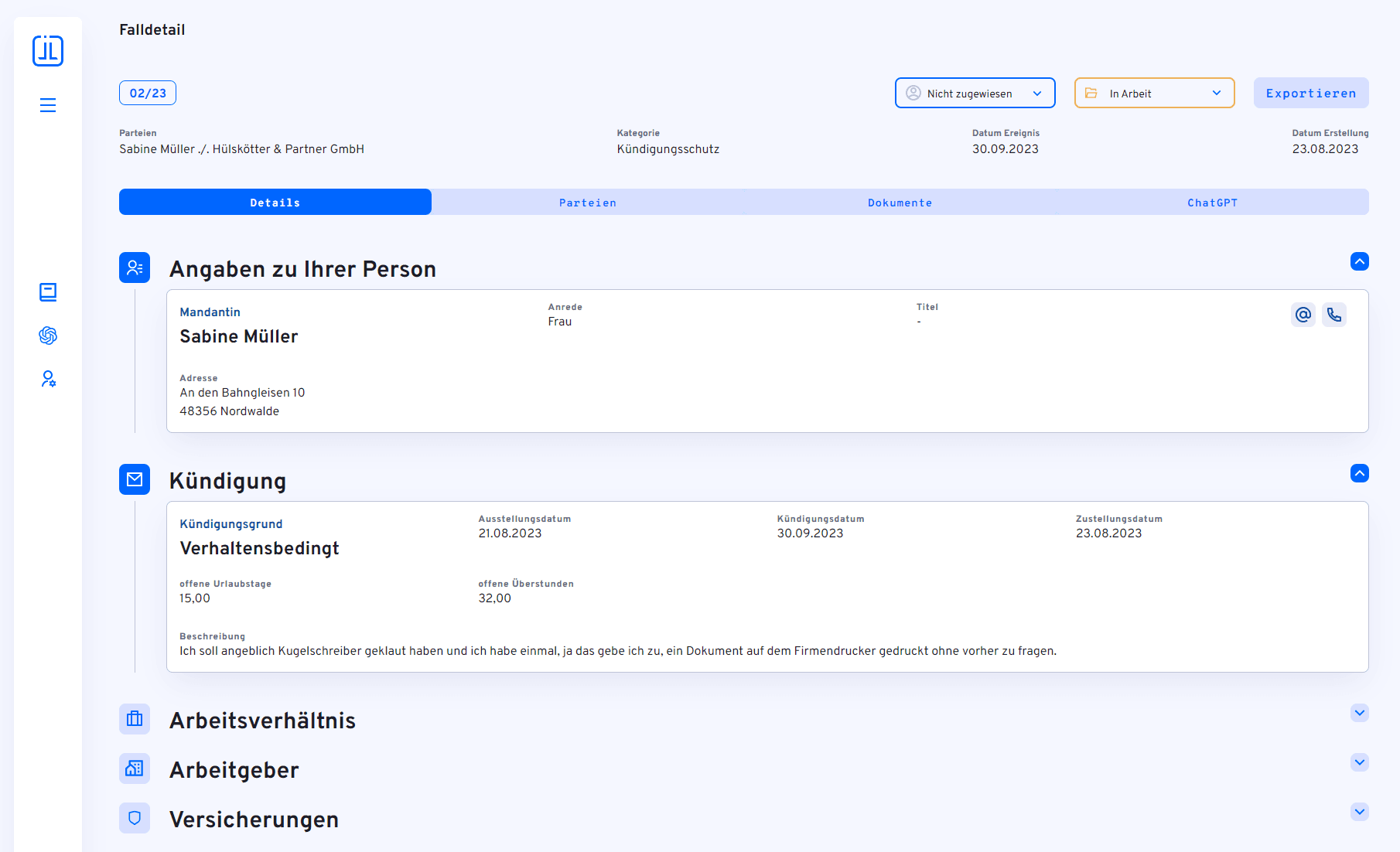This screenshot has height=852, width=1400.
Task: Click the parties text Sabine Müller ./. Hülskötter
Action: [x=241, y=149]
